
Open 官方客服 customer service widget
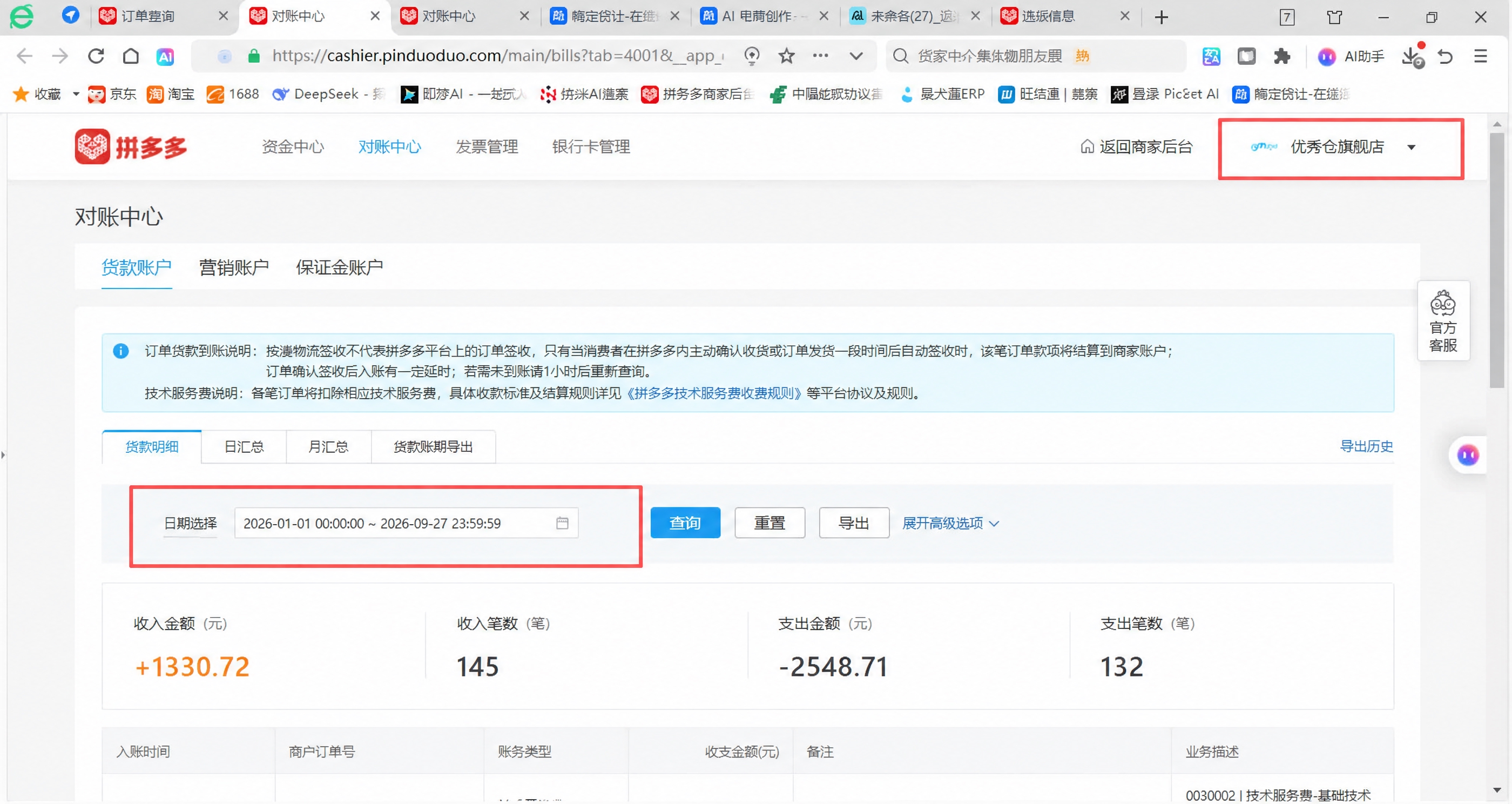1443,320
